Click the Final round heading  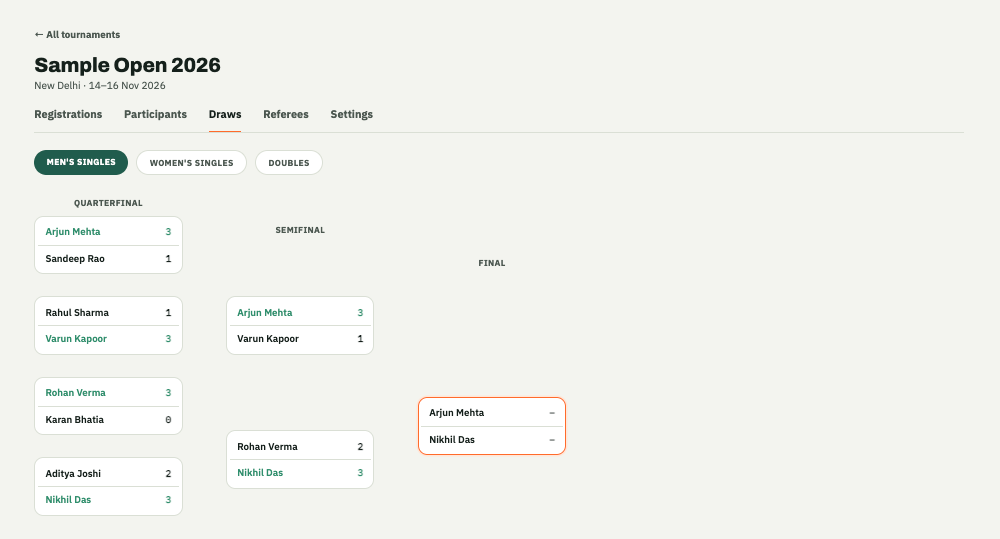[x=492, y=263]
